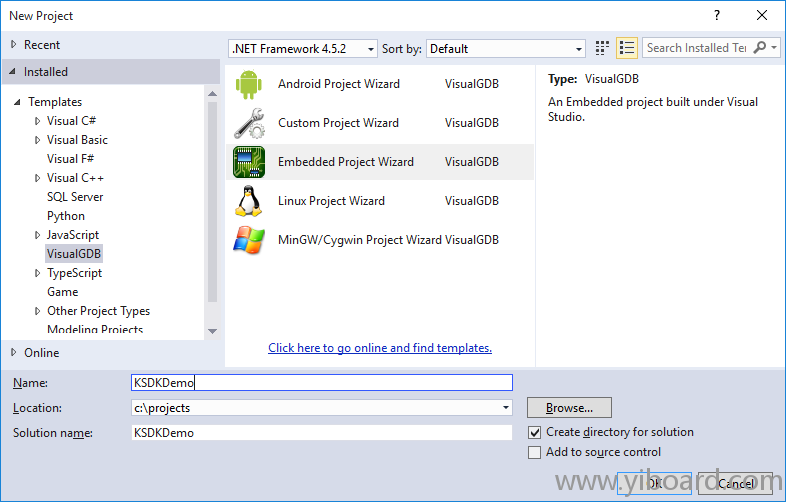Click the Solution name input field
This screenshot has width=786, height=502.
(x=322, y=433)
